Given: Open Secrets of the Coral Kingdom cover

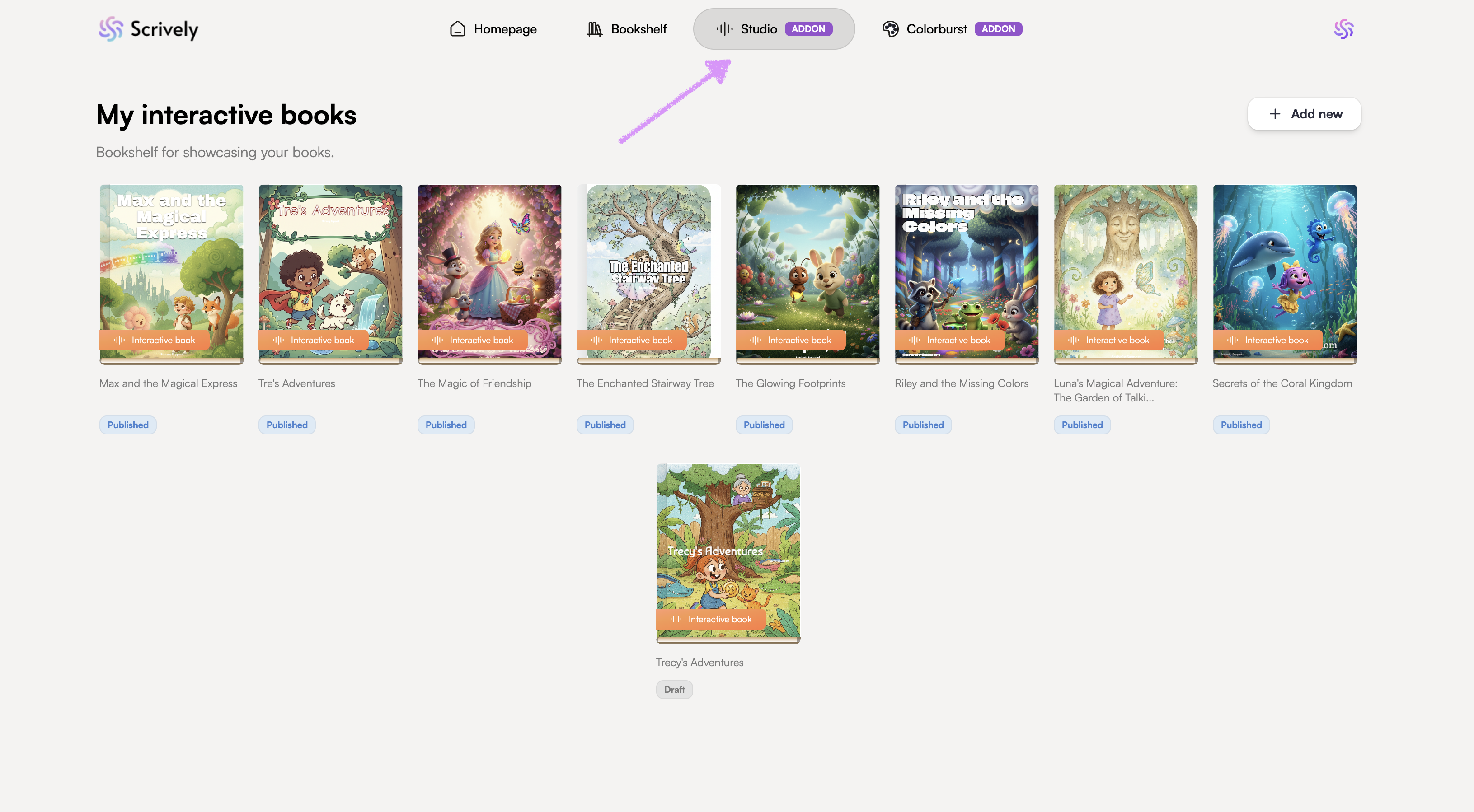Looking at the screenshot, I should coord(1284,263).
